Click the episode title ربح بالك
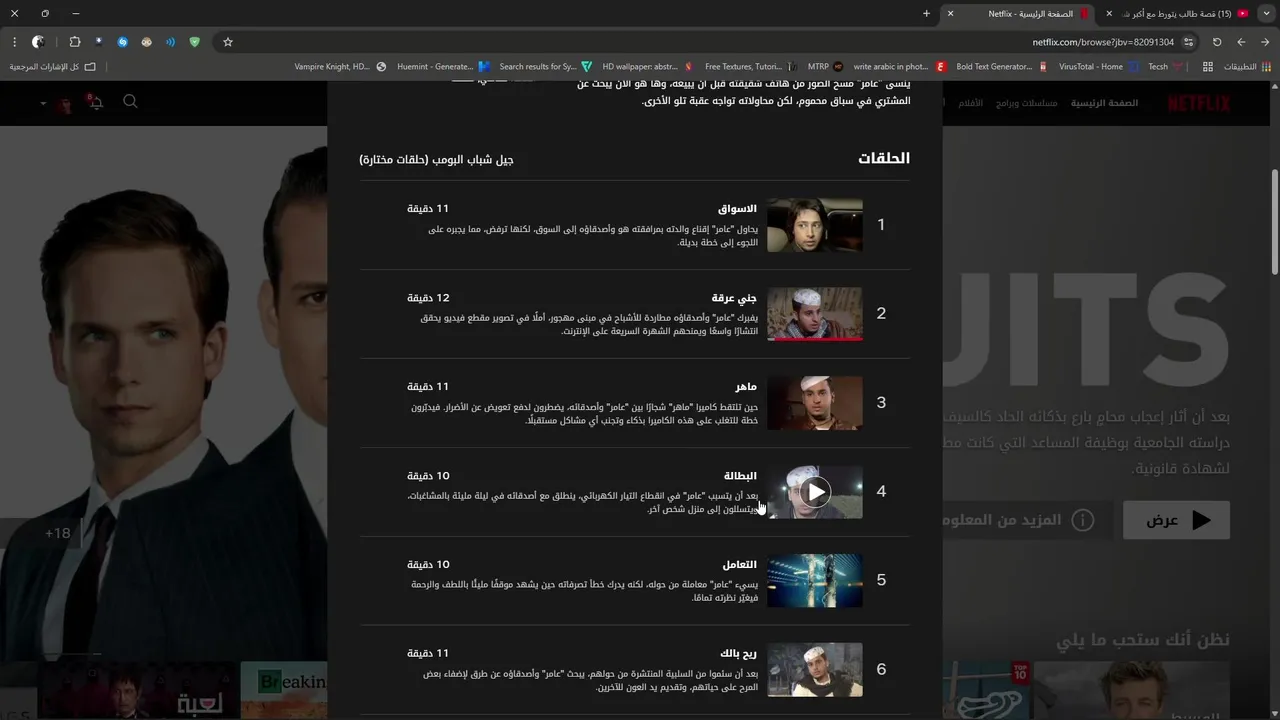 click(x=737, y=654)
